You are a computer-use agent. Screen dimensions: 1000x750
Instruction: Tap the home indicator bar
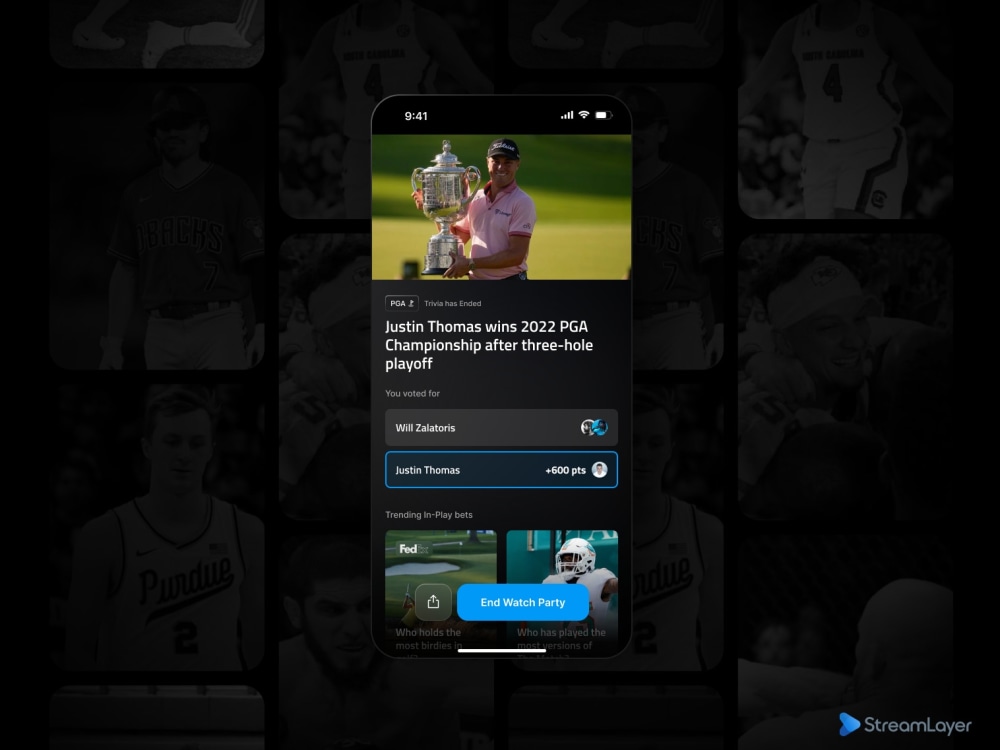click(501, 651)
